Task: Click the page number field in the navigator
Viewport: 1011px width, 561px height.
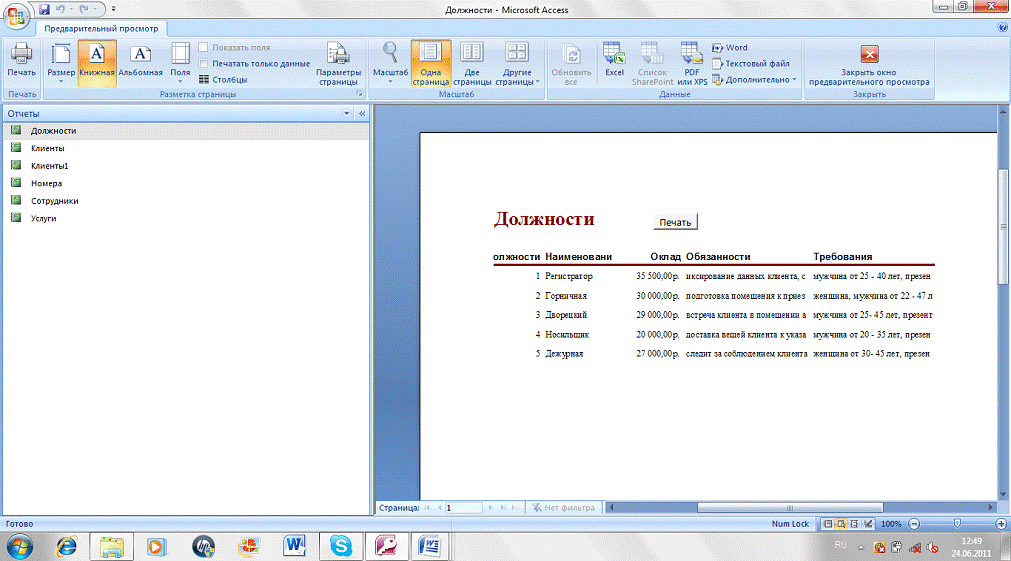Action: [464, 508]
